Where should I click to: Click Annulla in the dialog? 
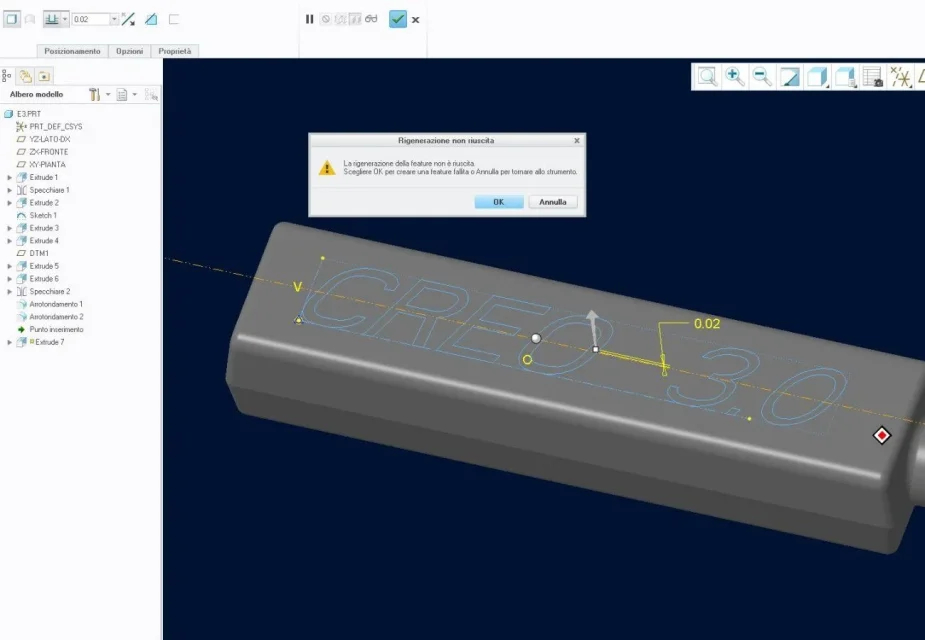pyautogui.click(x=553, y=201)
